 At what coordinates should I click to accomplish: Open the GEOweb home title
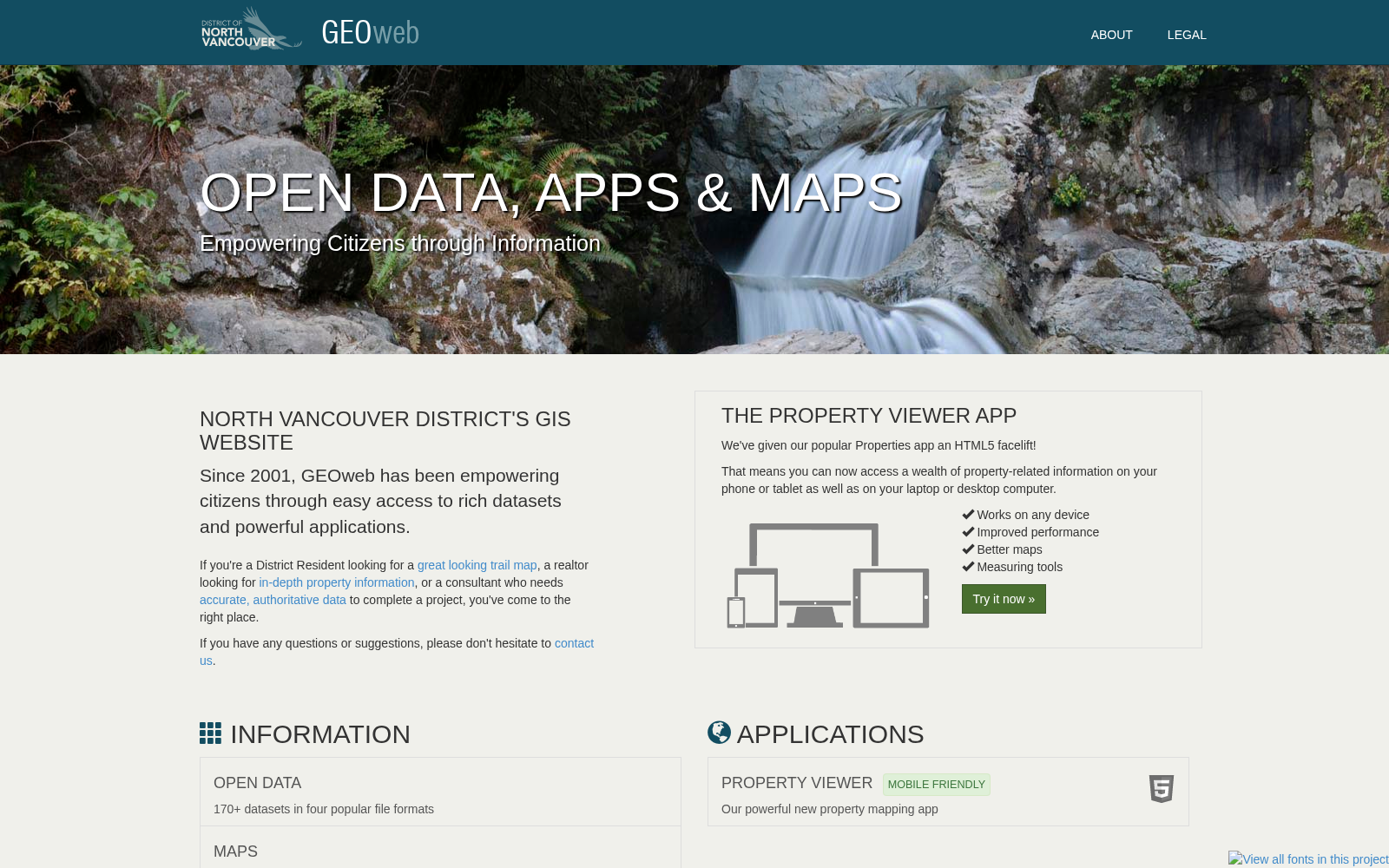click(x=370, y=33)
